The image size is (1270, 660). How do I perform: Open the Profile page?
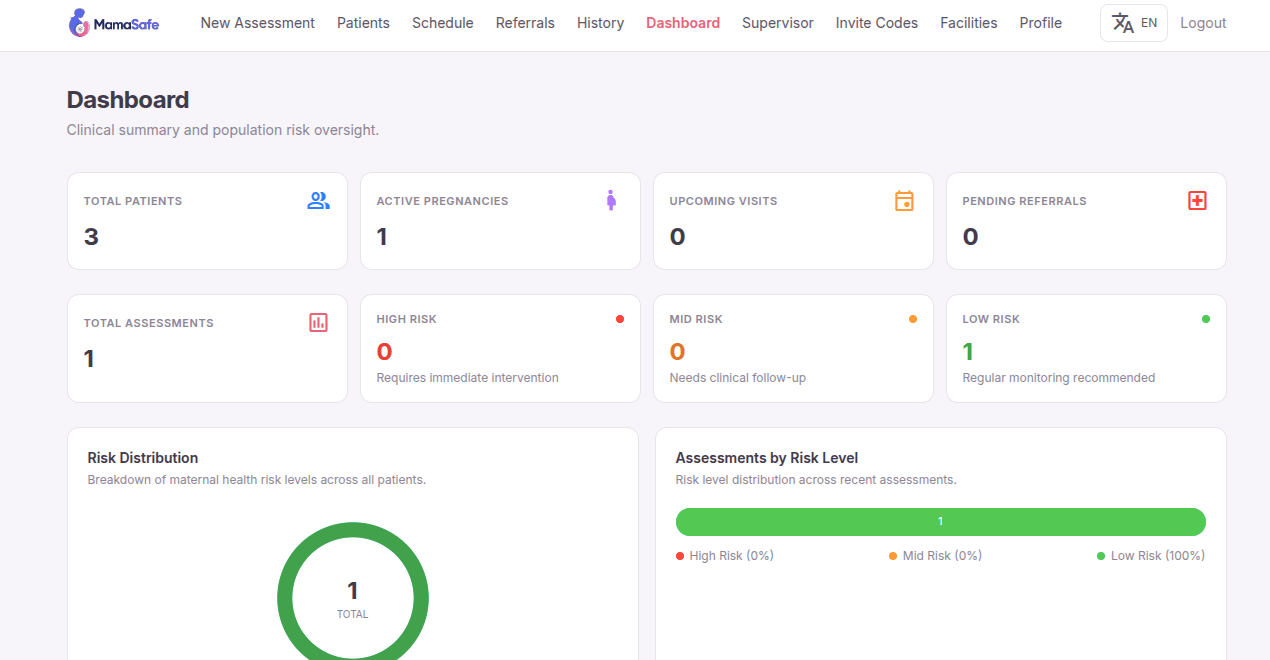pos(1041,23)
